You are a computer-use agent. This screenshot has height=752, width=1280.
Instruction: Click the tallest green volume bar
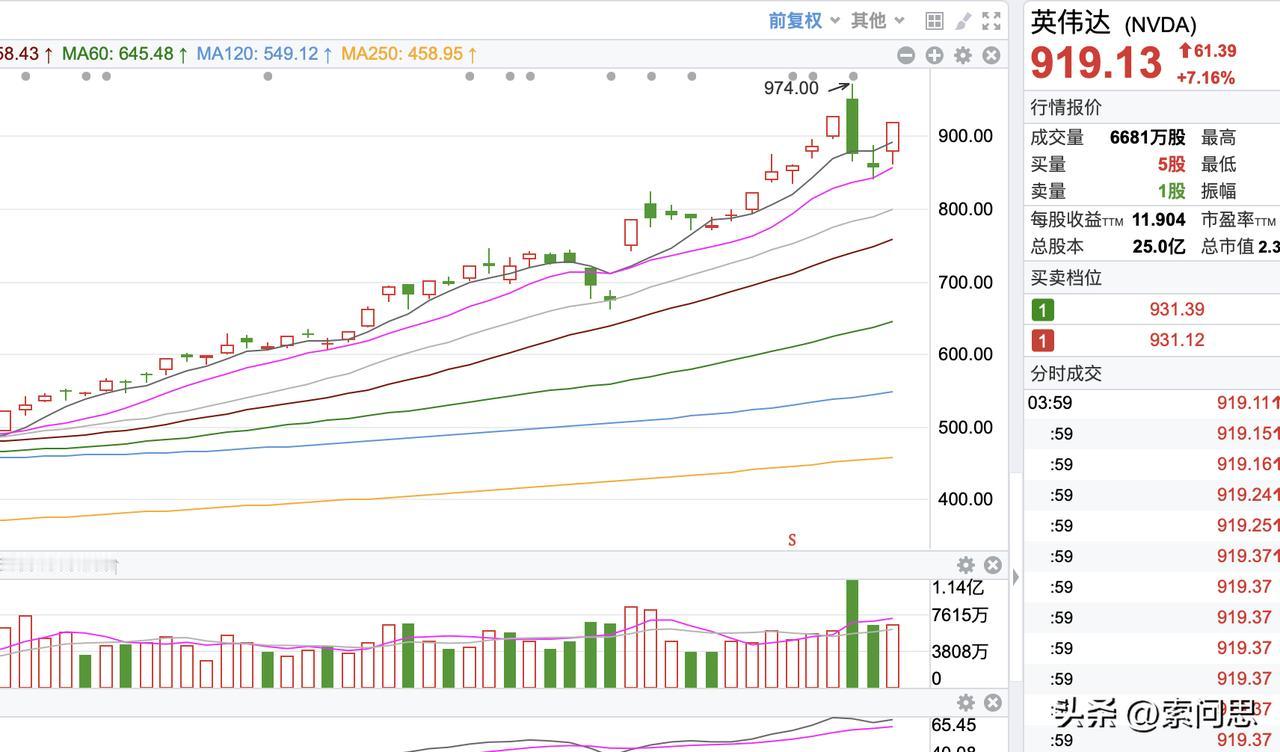[852, 633]
